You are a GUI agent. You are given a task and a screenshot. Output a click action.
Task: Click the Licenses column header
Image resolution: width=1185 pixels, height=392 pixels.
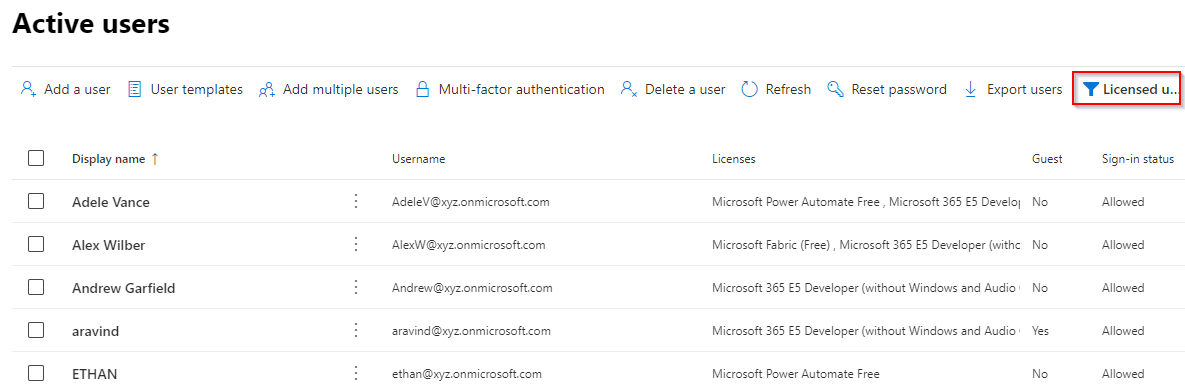pos(734,159)
